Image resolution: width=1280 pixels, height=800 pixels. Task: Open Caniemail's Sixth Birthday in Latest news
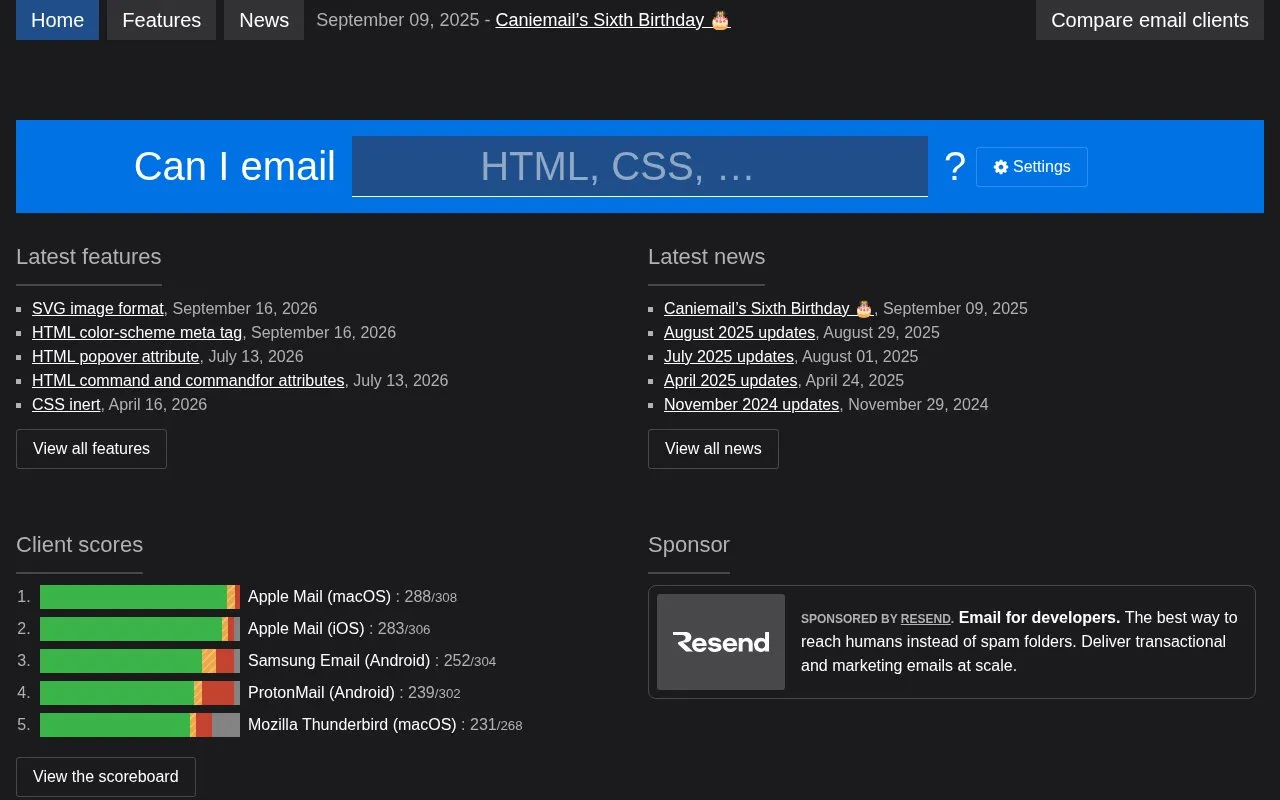click(x=769, y=308)
